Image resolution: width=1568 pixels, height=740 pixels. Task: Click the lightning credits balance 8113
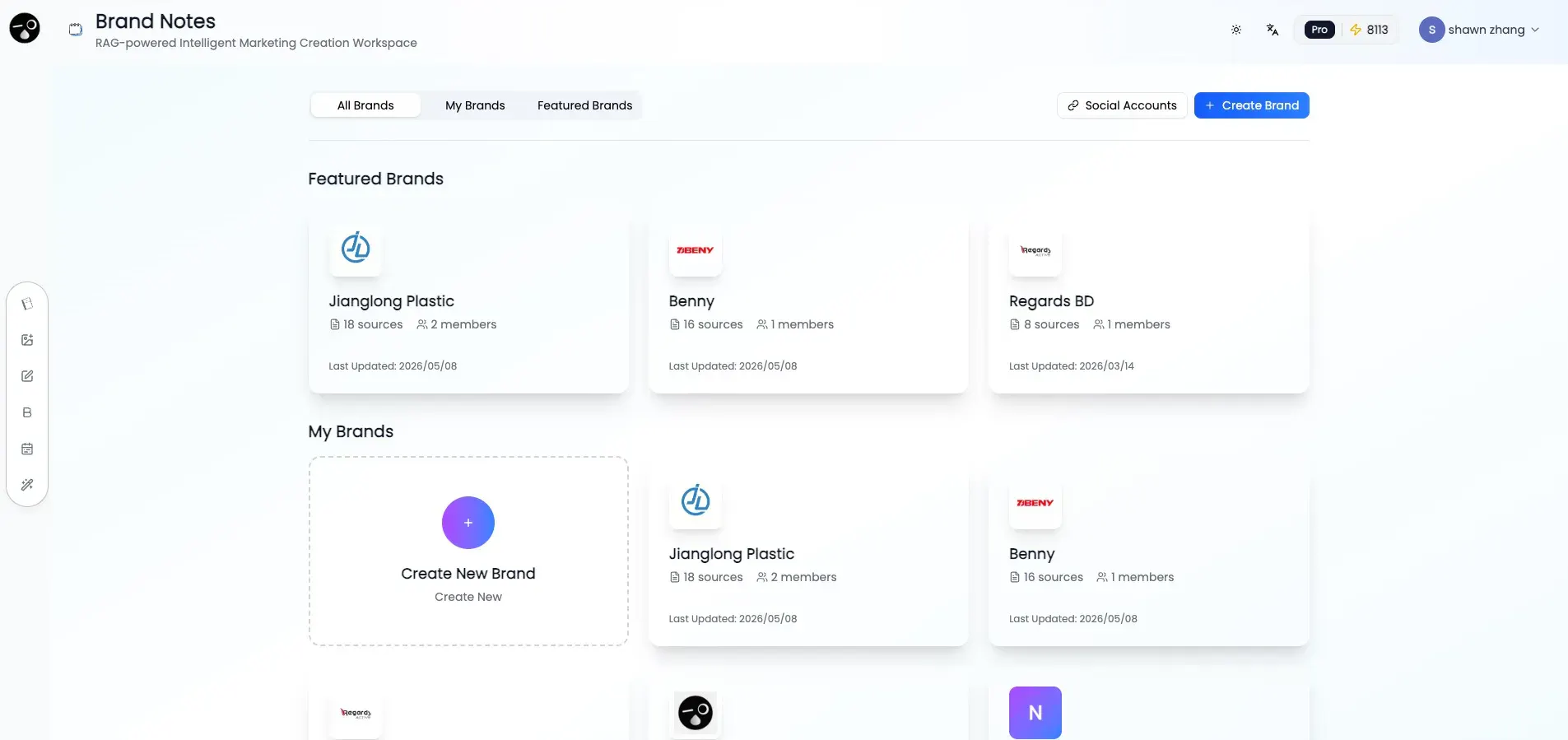click(1370, 30)
